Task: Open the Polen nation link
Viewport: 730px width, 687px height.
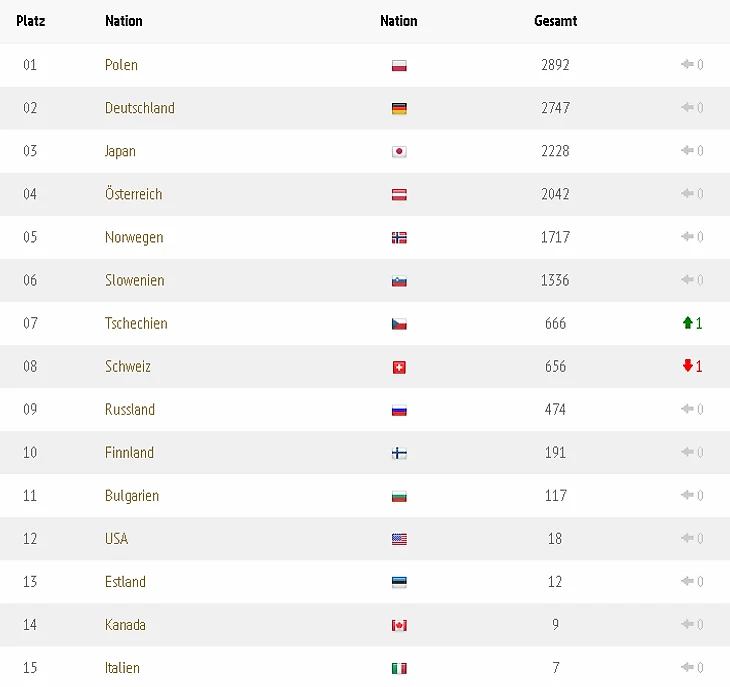Action: click(x=121, y=65)
